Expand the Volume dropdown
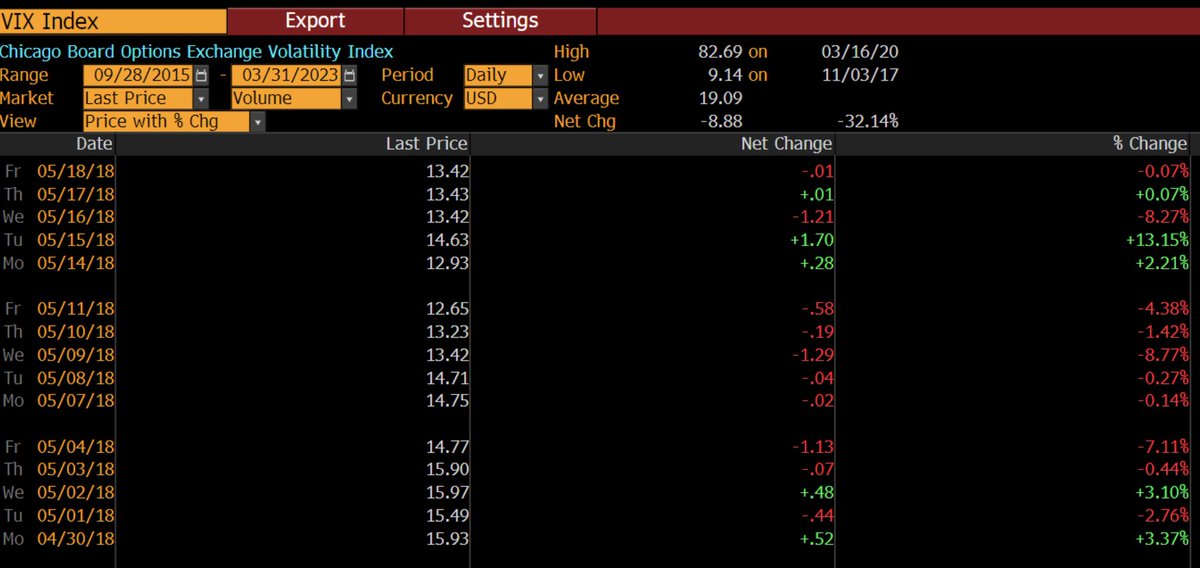1200x568 pixels. point(349,98)
